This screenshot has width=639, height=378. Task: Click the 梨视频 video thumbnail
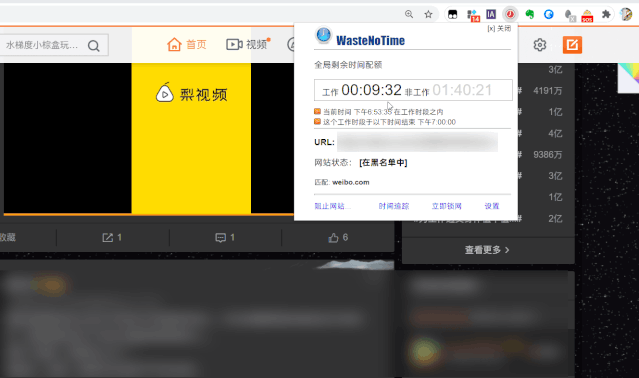(x=149, y=138)
